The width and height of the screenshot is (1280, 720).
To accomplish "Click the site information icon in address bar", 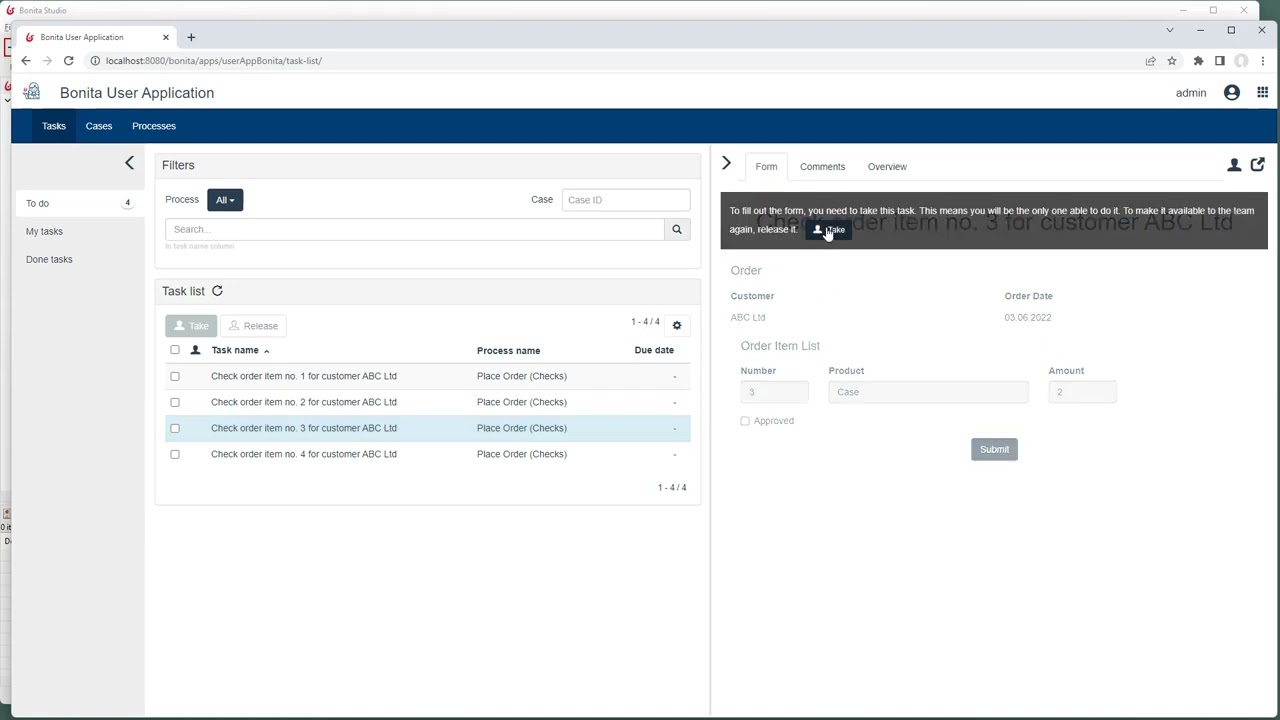I will click(95, 61).
